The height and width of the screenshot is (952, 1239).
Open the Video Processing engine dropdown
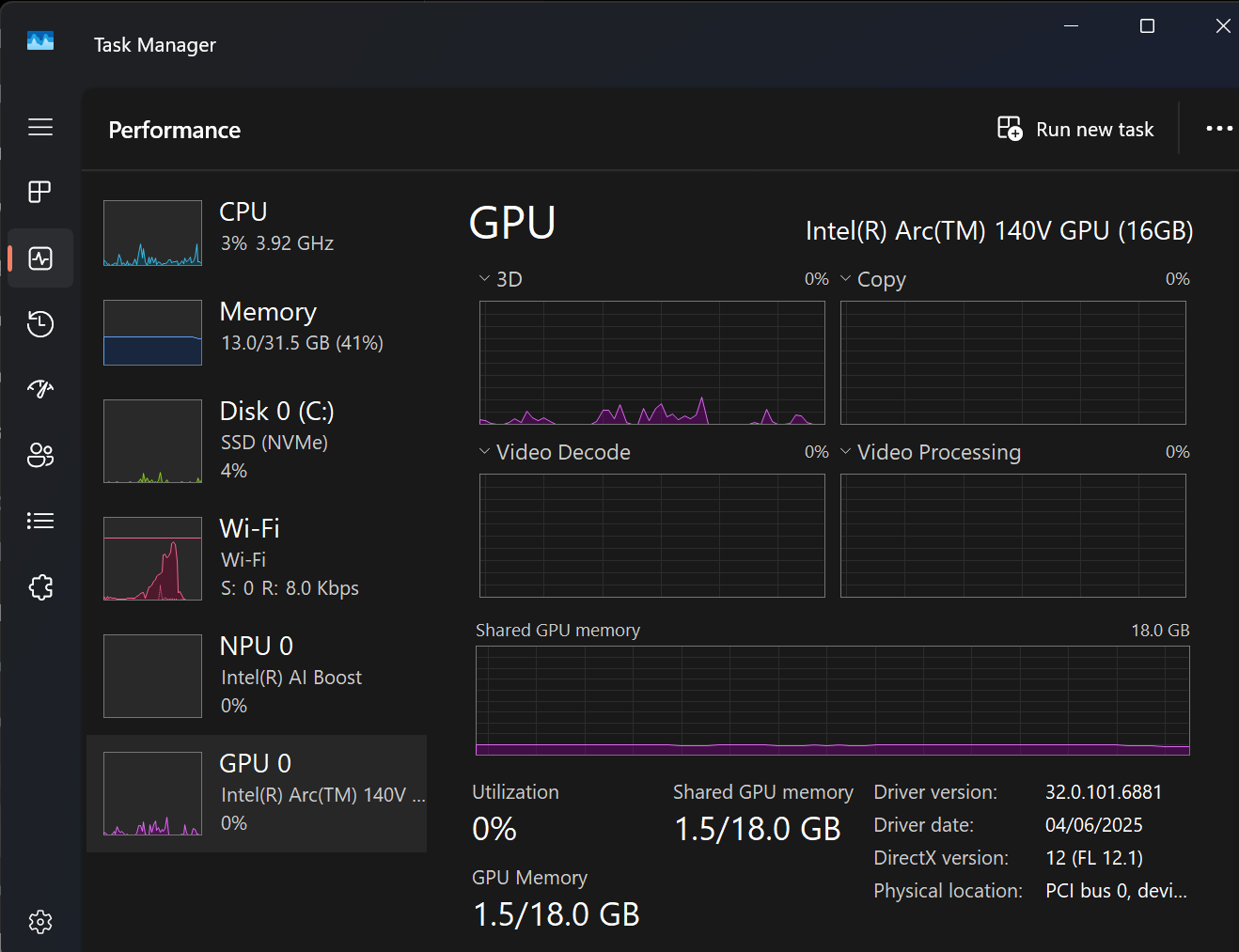846,452
